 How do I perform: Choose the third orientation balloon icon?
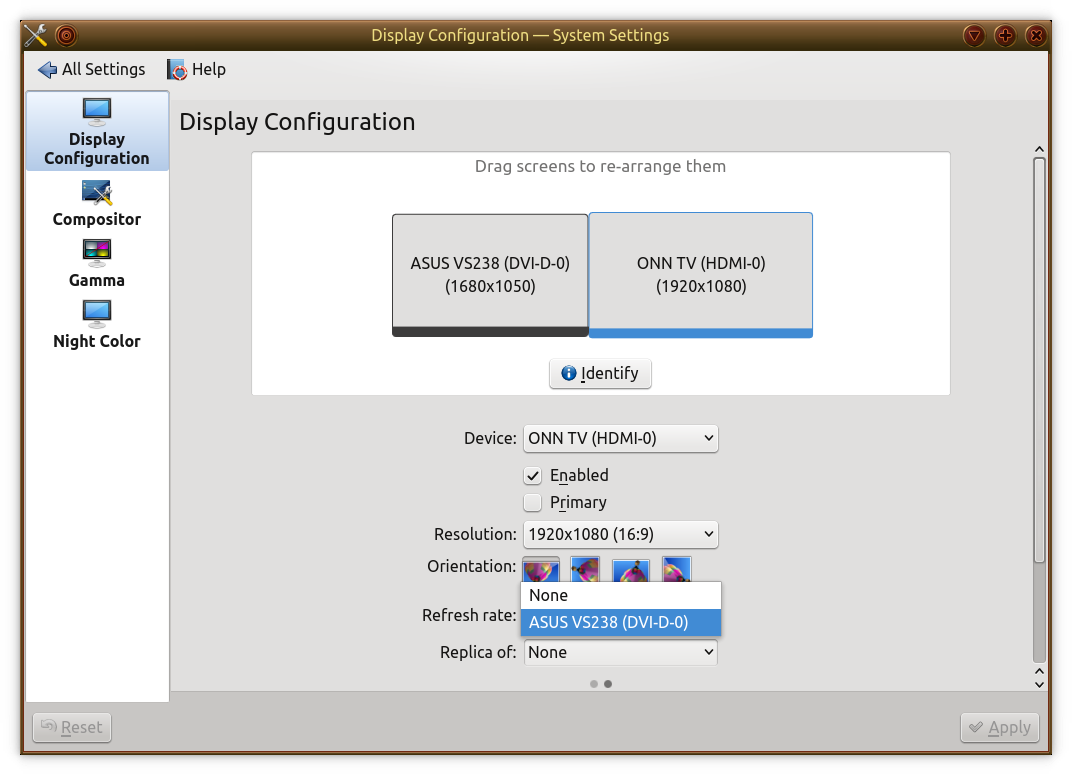pyautogui.click(x=630, y=570)
